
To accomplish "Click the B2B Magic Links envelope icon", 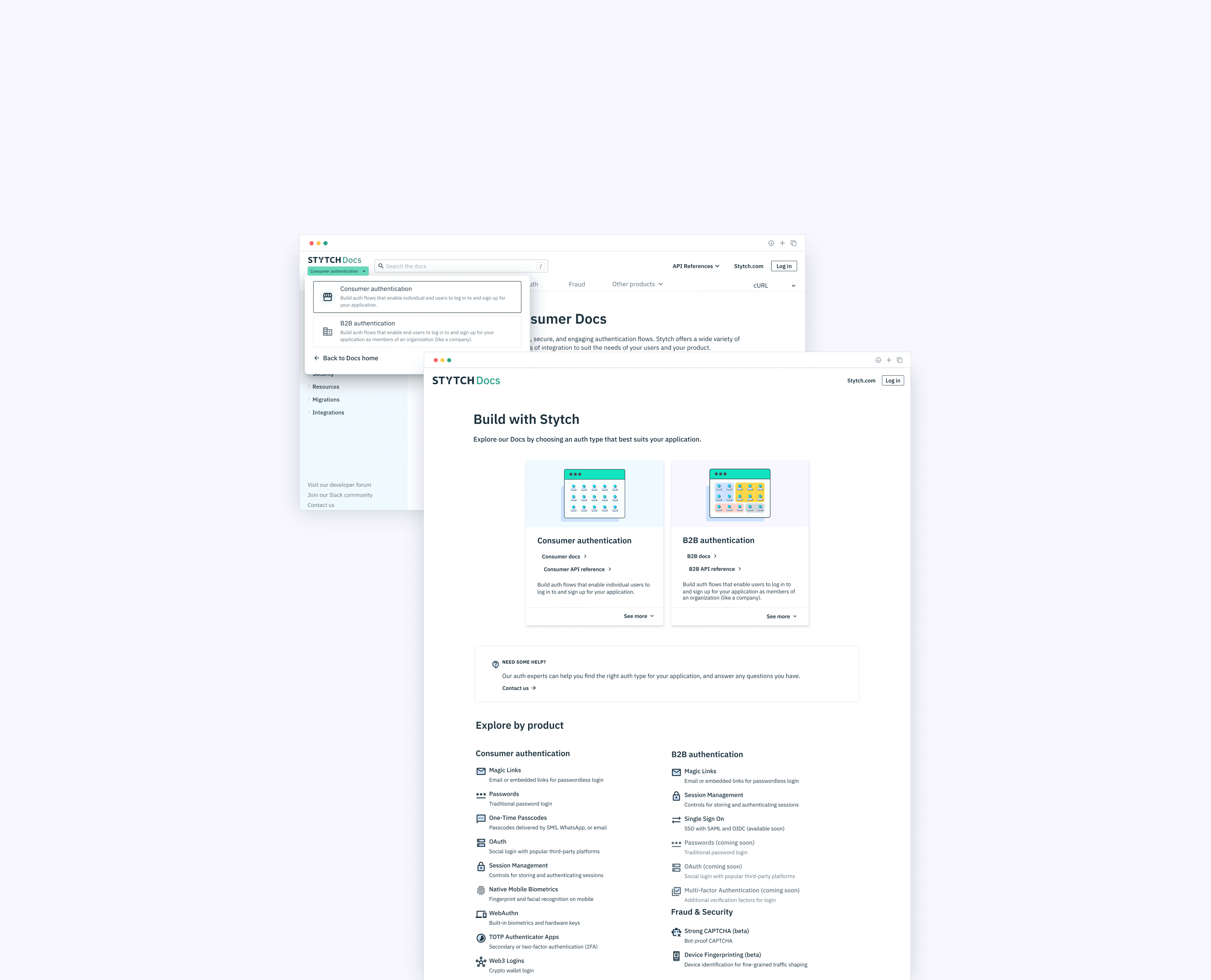I will (676, 772).
